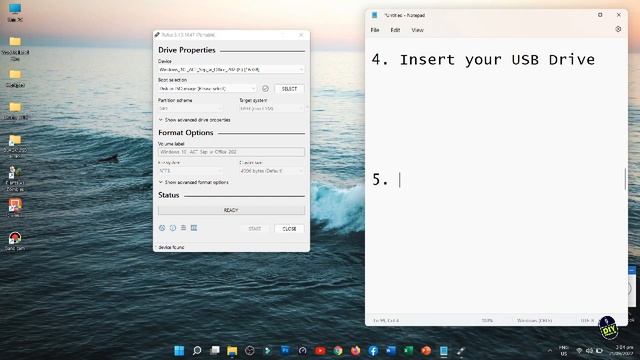Expand Show advanced drive properties

coord(194,120)
